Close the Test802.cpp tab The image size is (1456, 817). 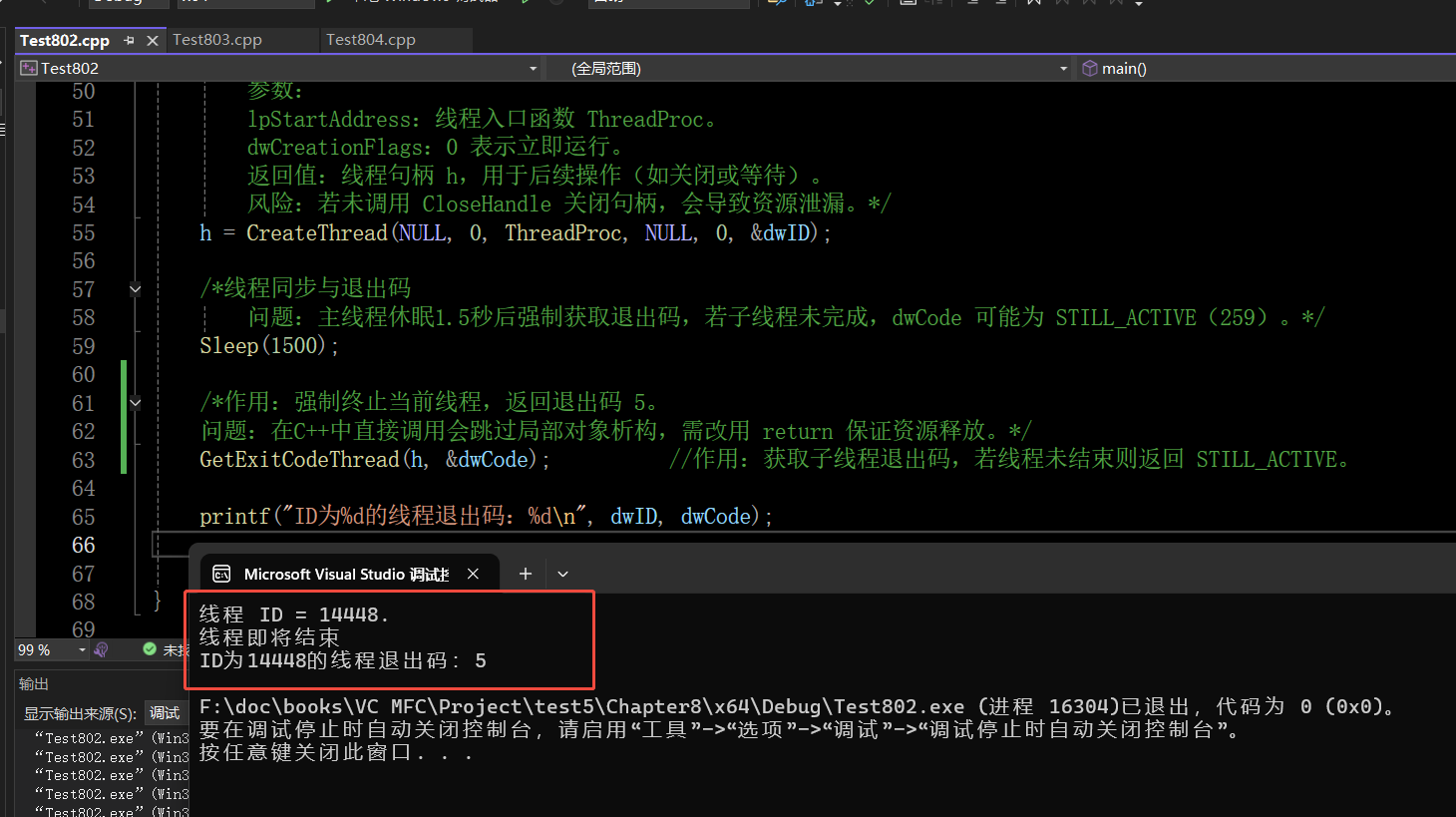[152, 41]
